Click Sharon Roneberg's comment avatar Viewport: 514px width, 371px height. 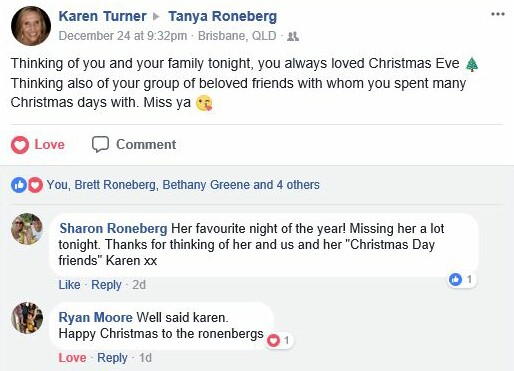(27, 229)
